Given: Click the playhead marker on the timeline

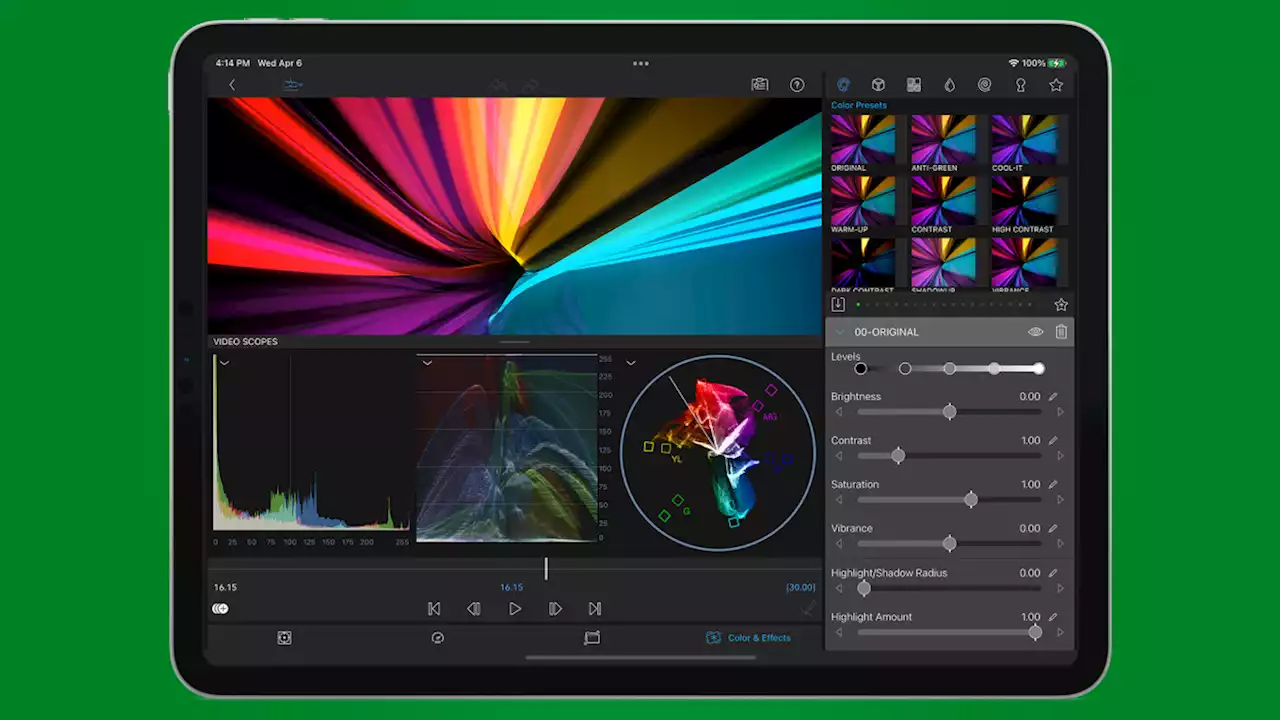Looking at the screenshot, I should point(546,569).
